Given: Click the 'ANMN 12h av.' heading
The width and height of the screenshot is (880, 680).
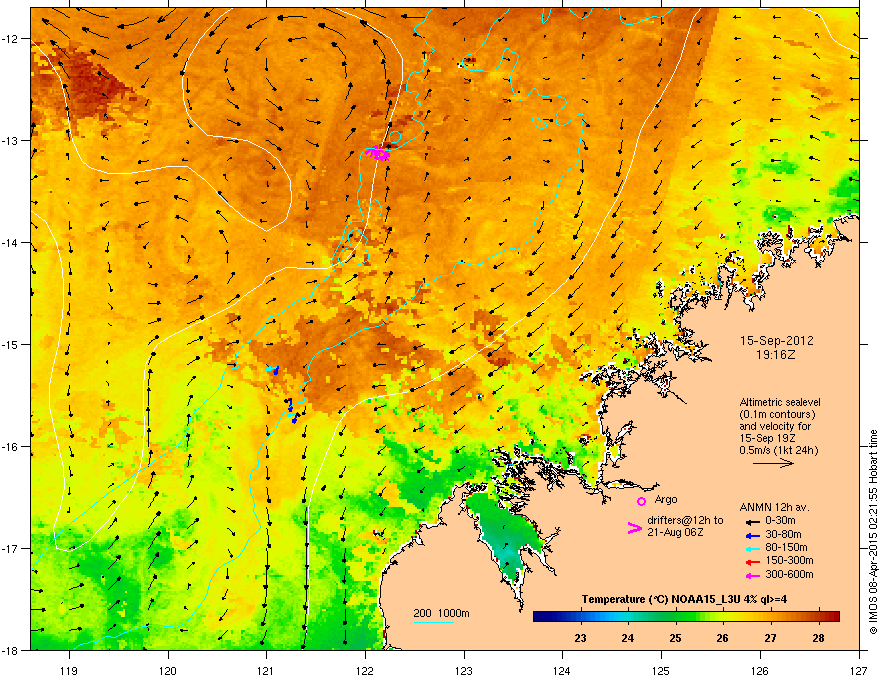Looking at the screenshot, I should coord(774,508).
